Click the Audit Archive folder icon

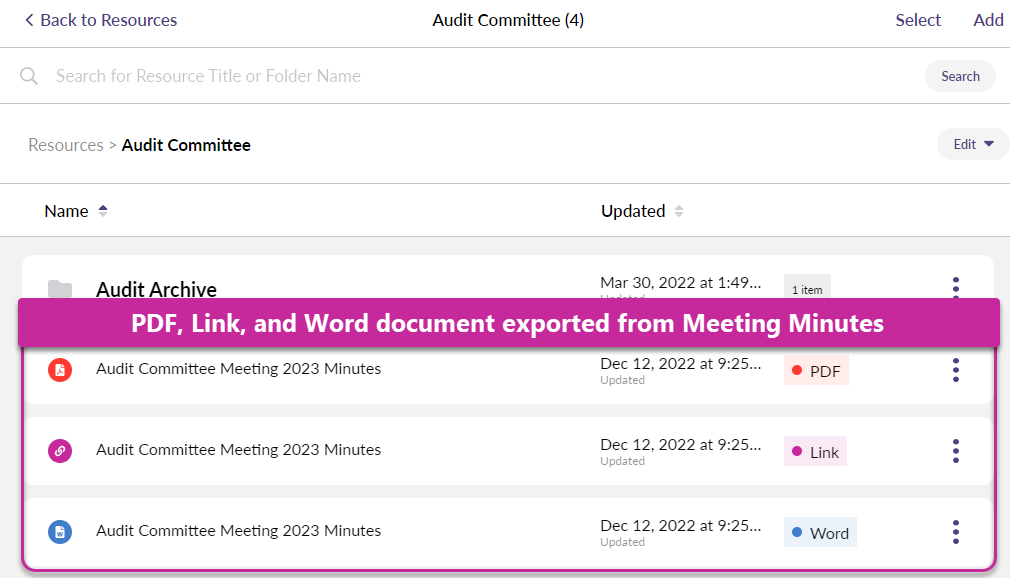tap(60, 289)
